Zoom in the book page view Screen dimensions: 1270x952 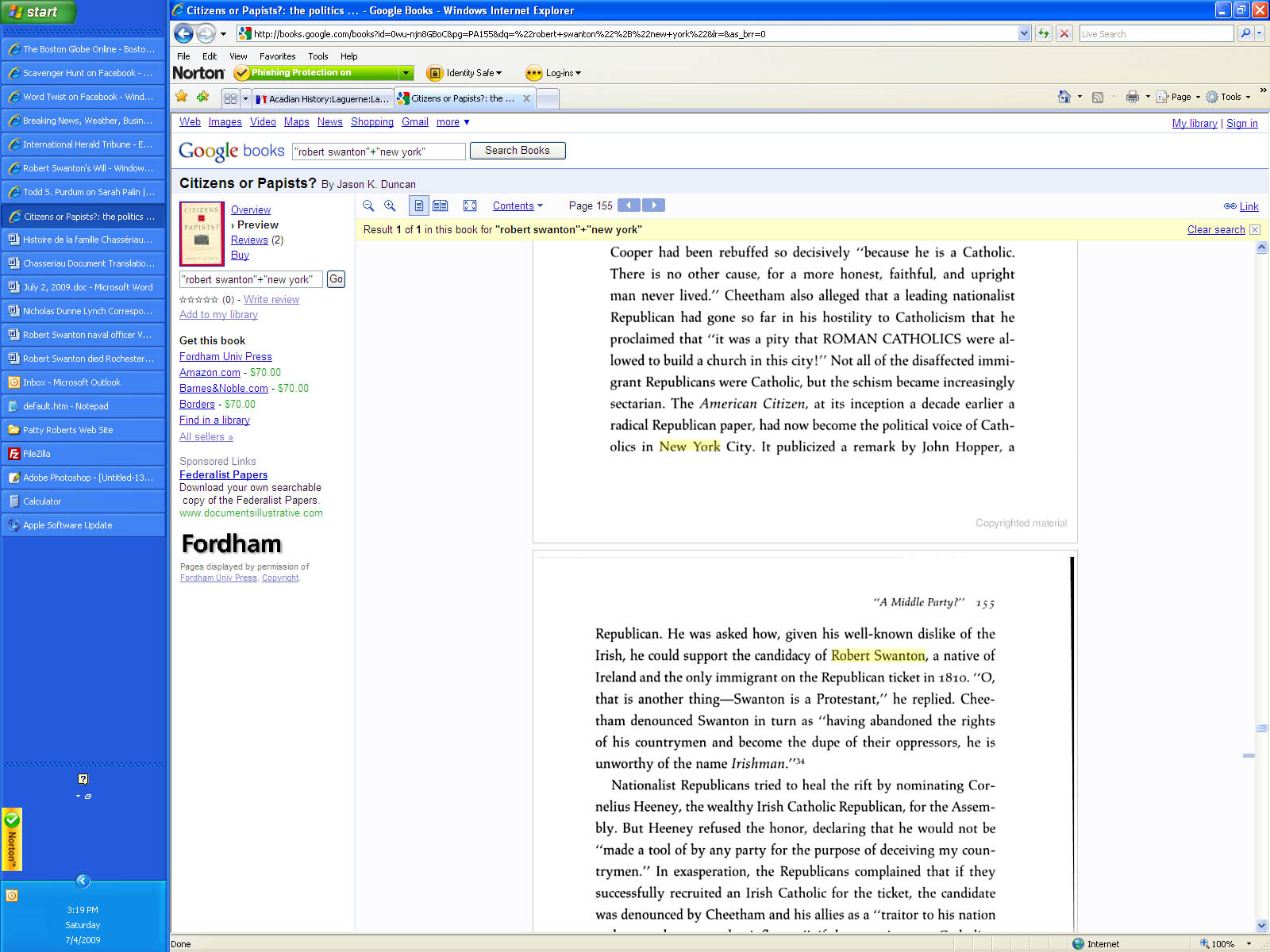tap(390, 205)
